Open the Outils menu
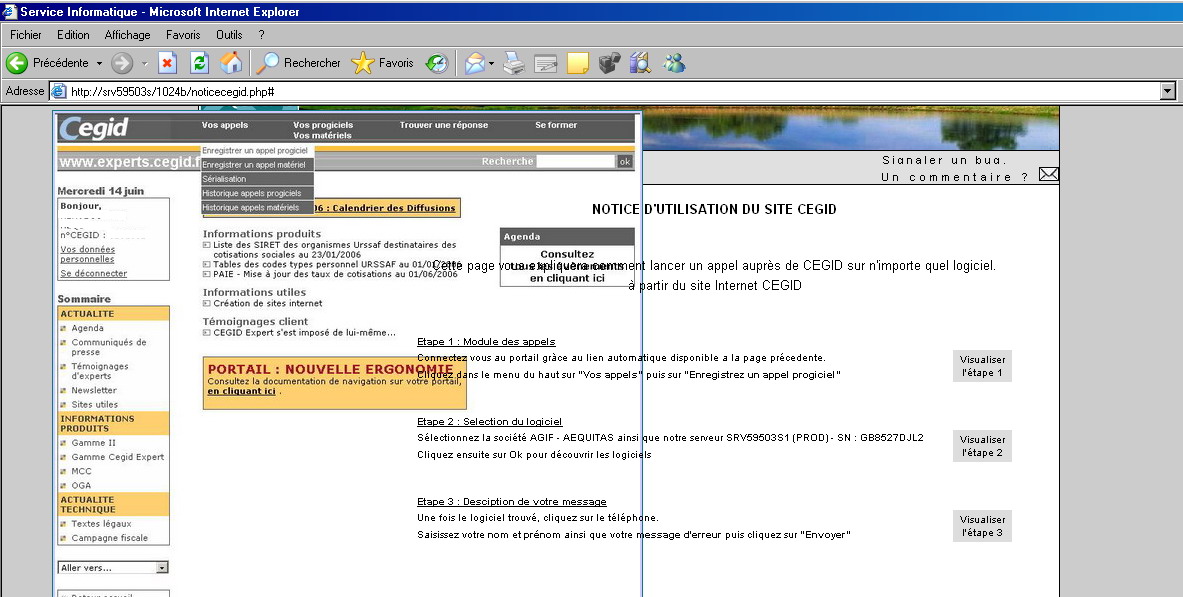 (229, 35)
